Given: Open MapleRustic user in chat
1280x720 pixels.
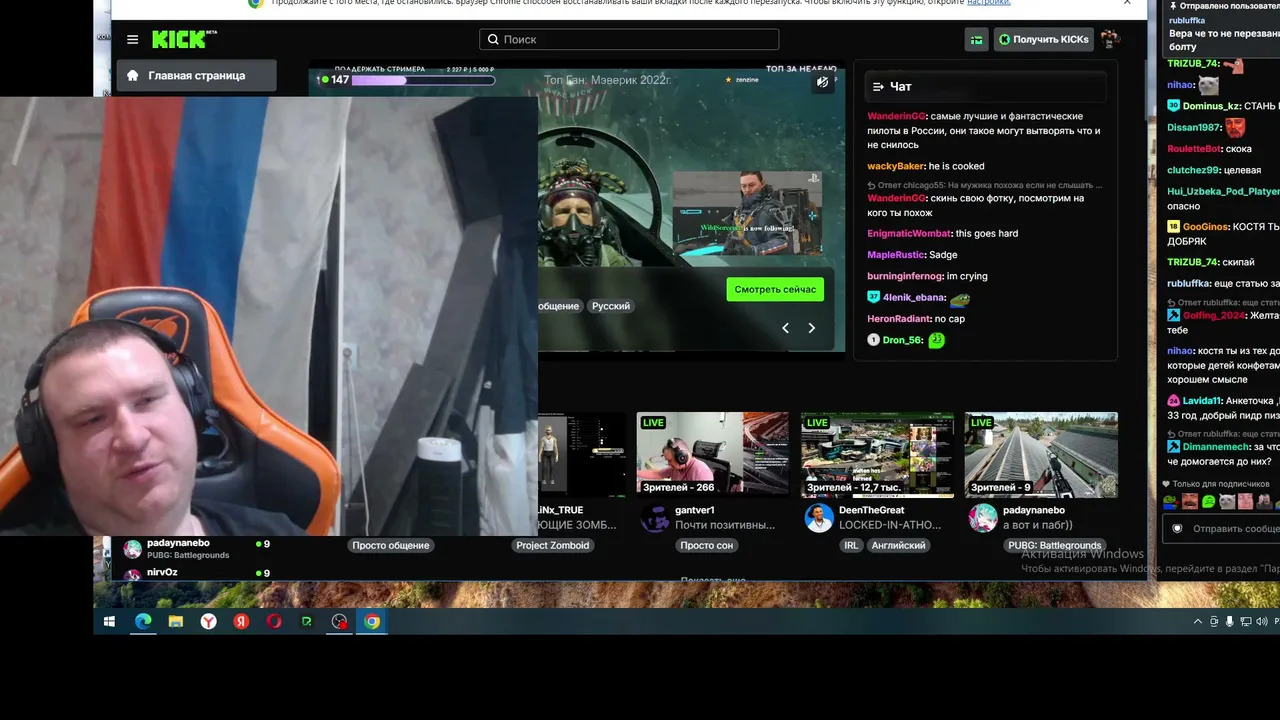Looking at the screenshot, I should click(896, 255).
